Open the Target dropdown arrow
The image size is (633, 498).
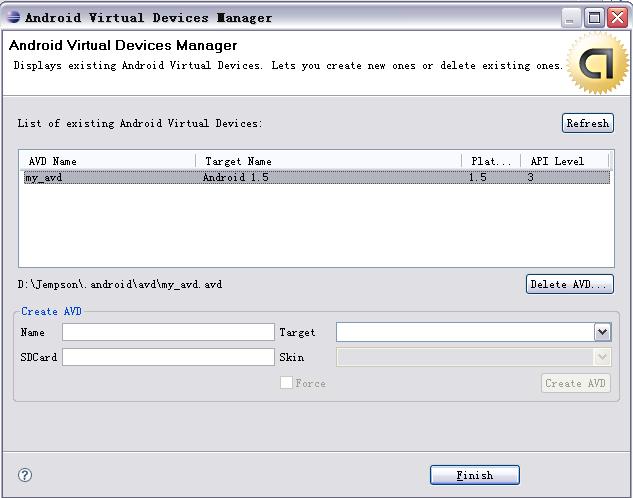tap(602, 333)
